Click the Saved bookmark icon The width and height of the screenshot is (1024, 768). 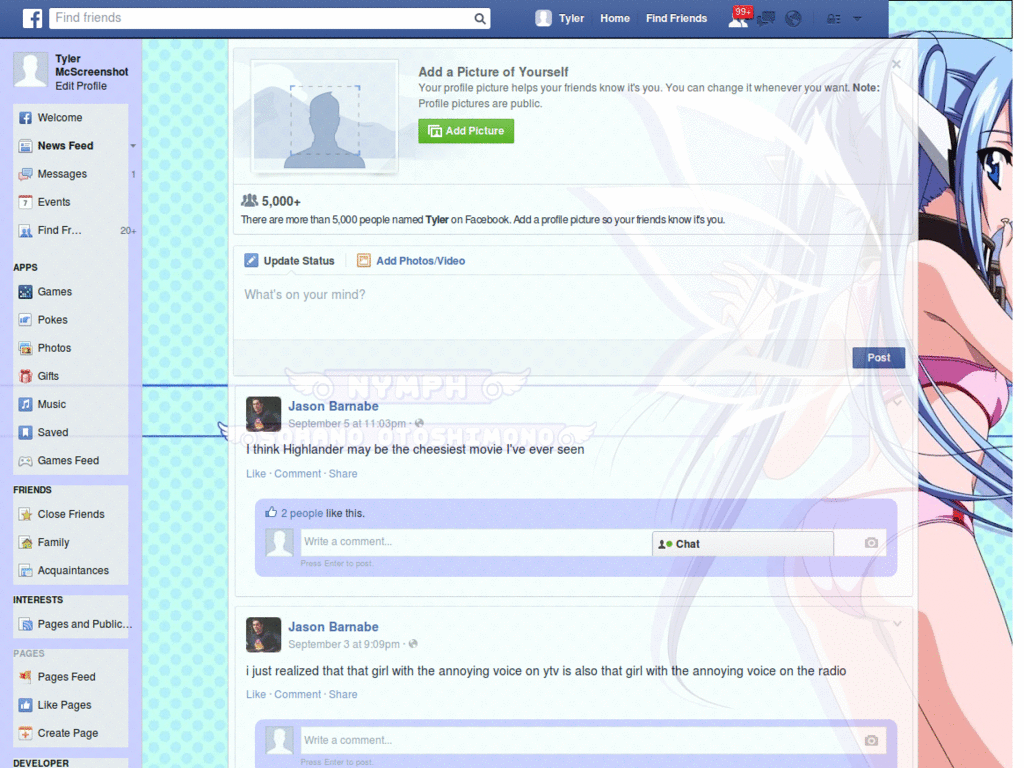tap(25, 432)
